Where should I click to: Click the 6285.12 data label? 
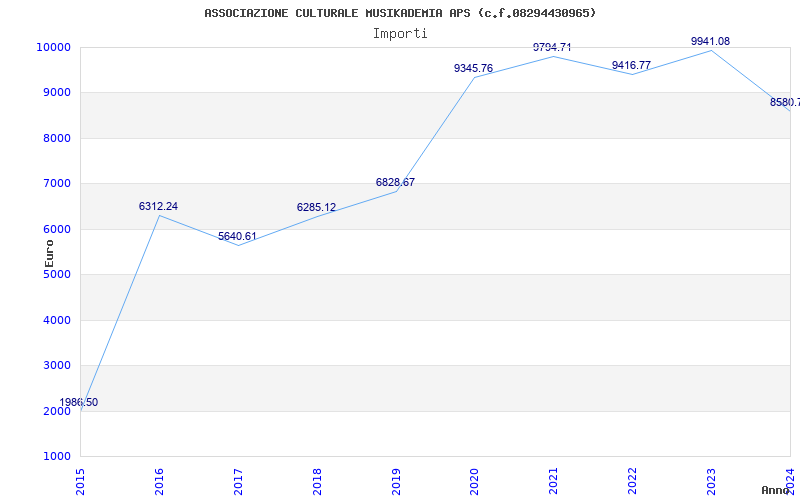(316, 208)
